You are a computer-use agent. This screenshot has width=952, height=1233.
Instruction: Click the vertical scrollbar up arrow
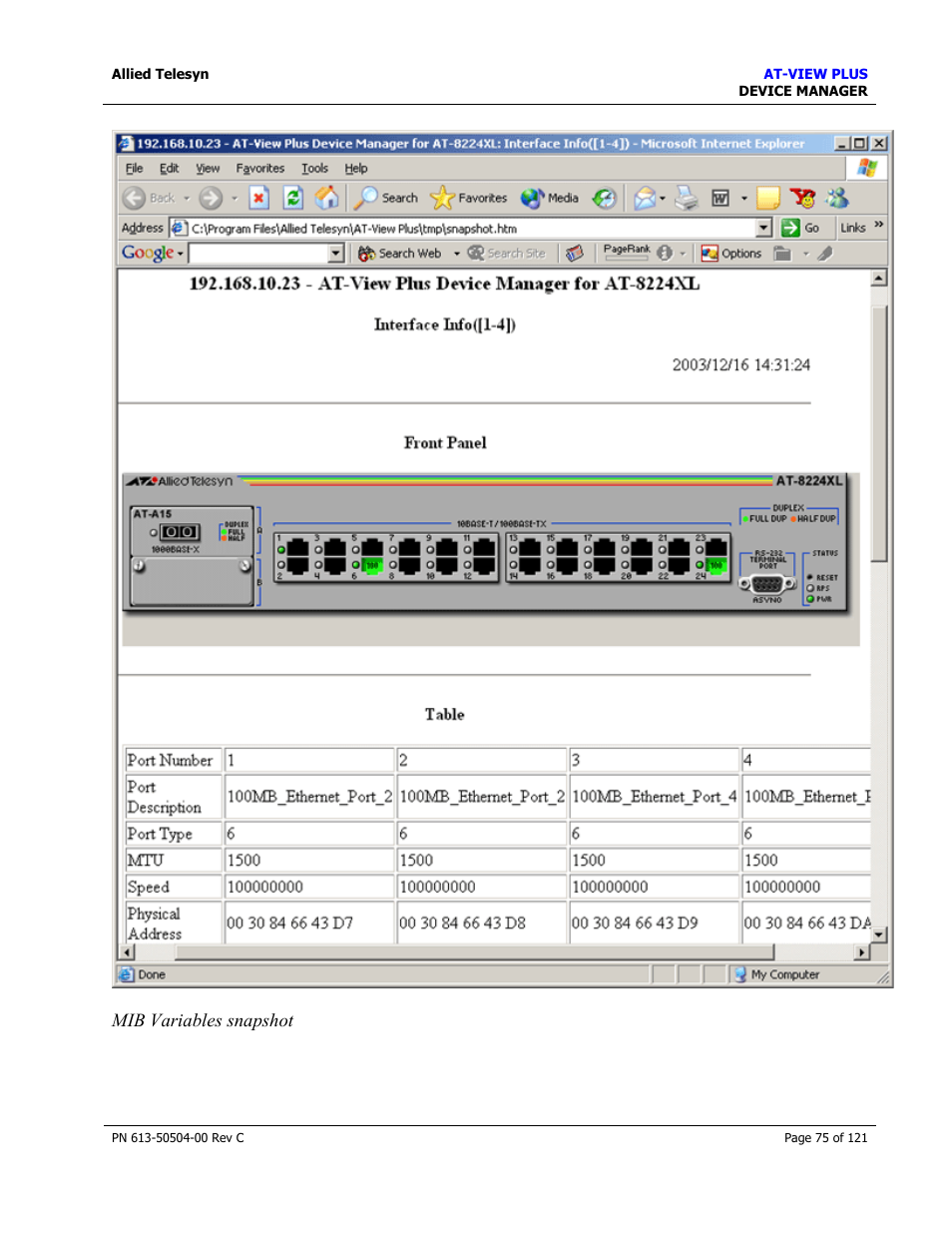[879, 279]
